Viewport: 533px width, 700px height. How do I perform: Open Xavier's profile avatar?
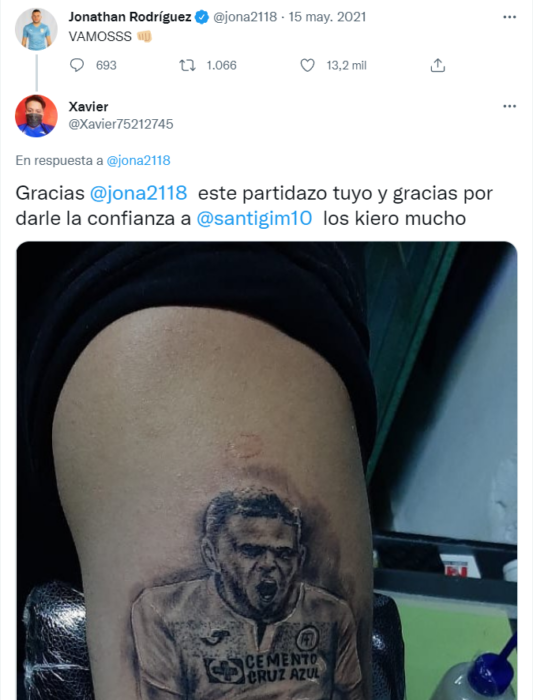(36, 116)
